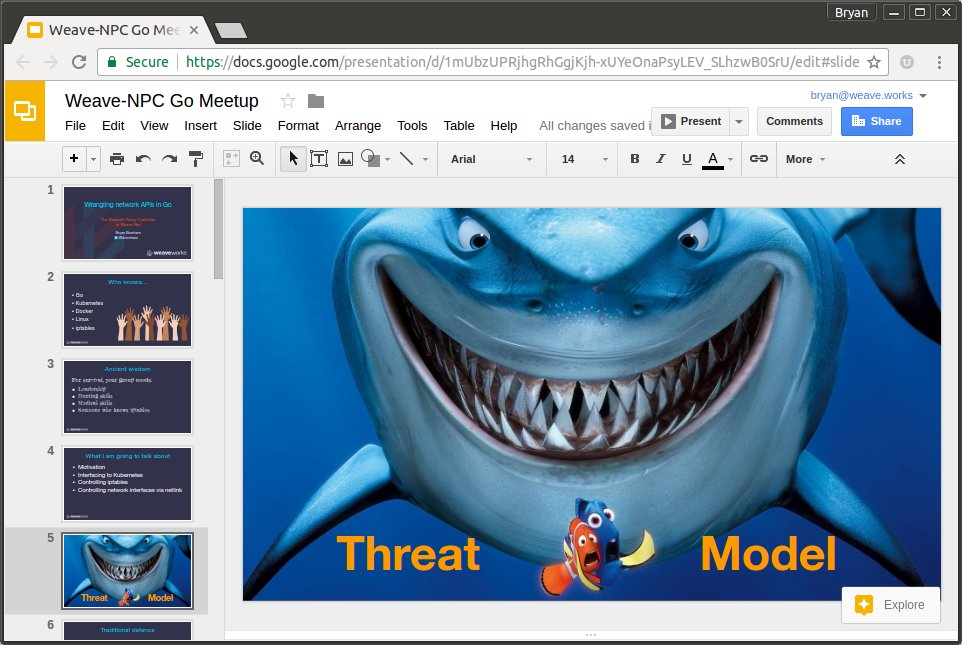The width and height of the screenshot is (962, 645).
Task: Open the Format menu
Action: tap(298, 126)
